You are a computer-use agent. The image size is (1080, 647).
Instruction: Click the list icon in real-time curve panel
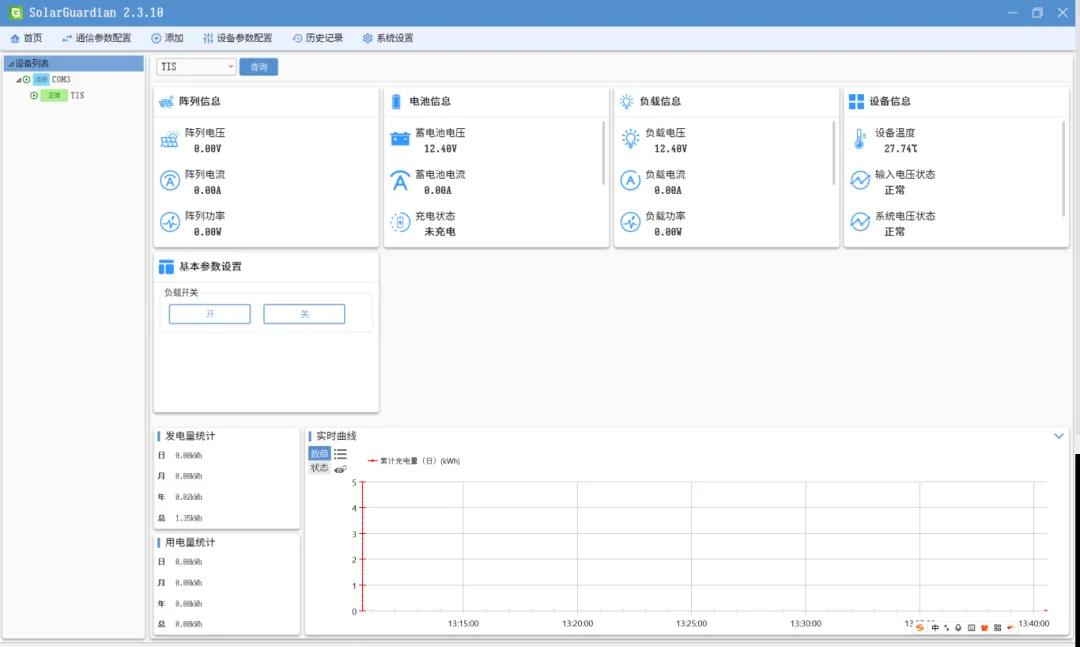(x=340, y=454)
